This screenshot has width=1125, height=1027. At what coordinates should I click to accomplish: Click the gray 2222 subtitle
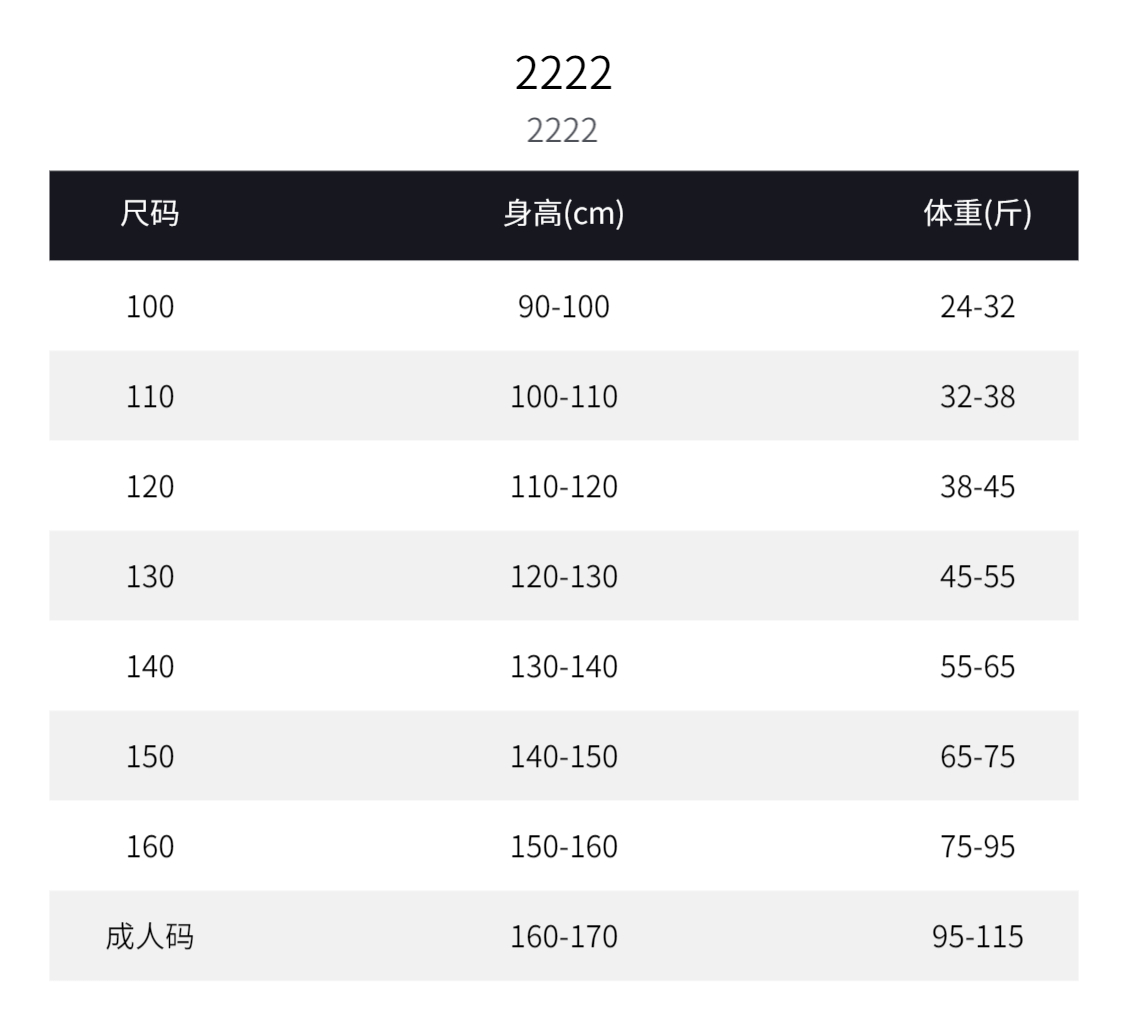562,131
